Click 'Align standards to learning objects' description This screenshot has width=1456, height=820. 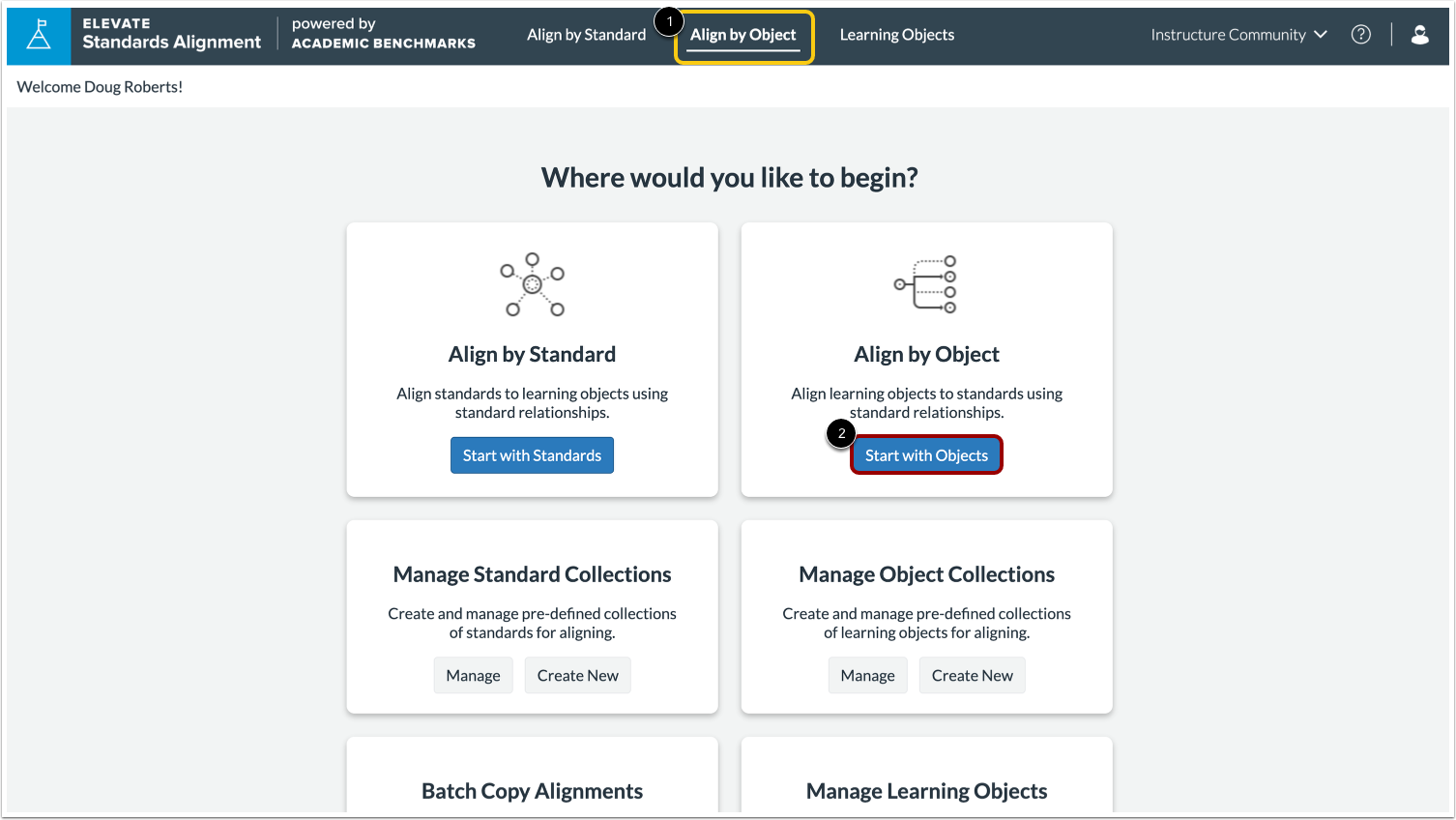tap(532, 403)
